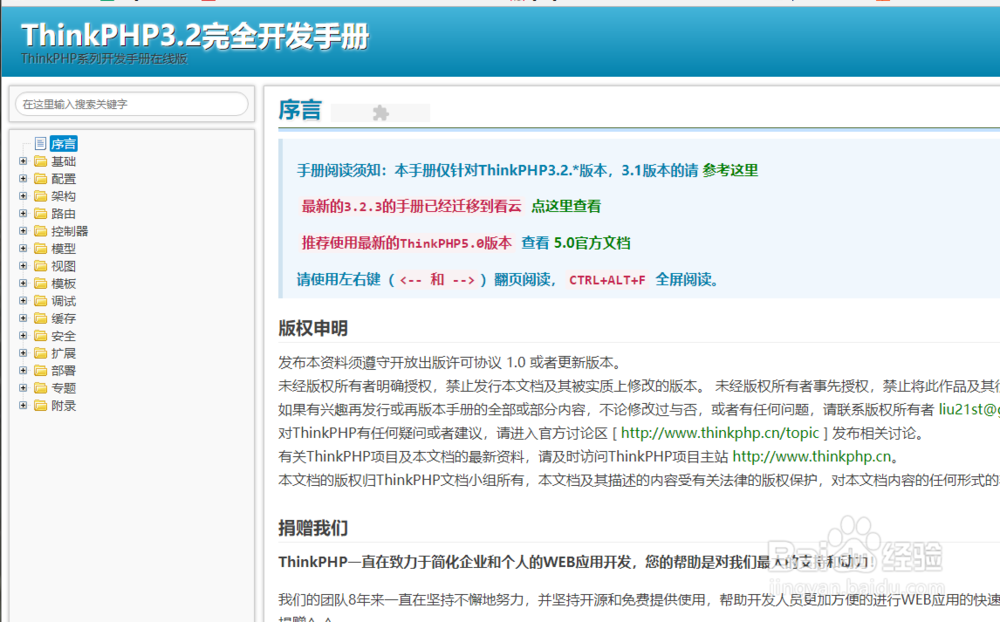Open the 模型 chapter label
Image resolution: width=1000 pixels, height=622 pixels.
[63, 248]
